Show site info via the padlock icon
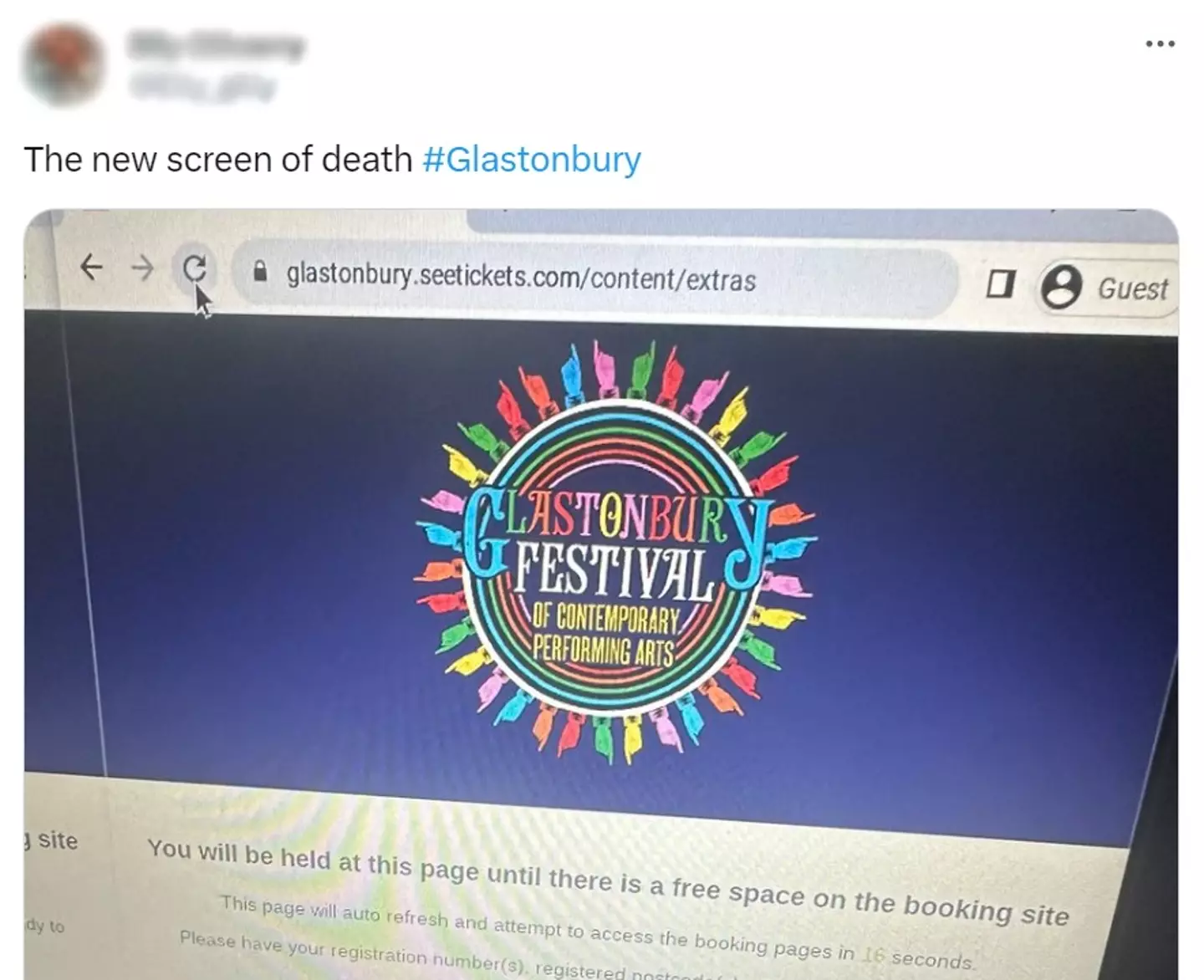Screen dimensions: 1204x980 (260, 272)
